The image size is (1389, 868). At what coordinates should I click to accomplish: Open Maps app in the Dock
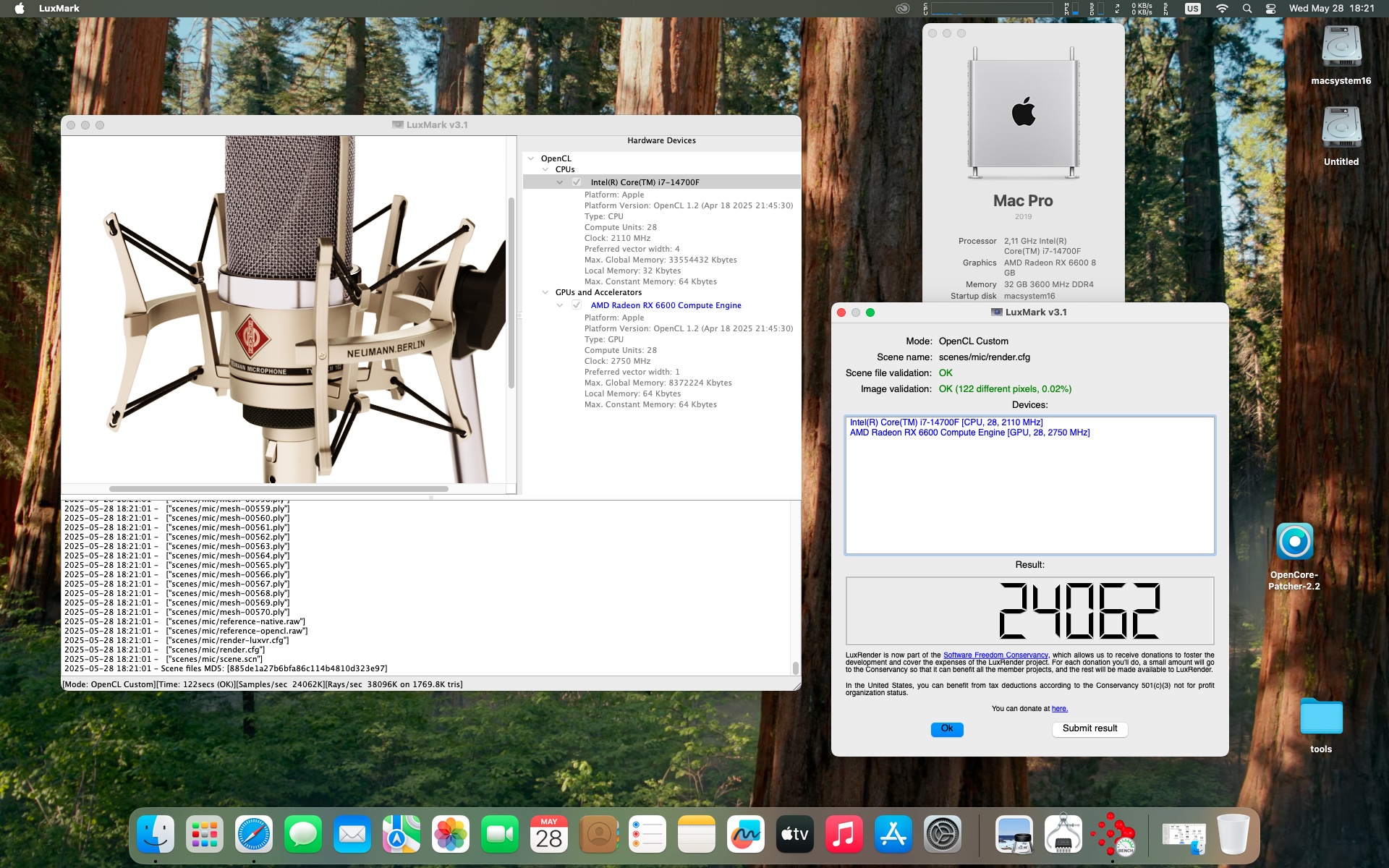(x=402, y=835)
